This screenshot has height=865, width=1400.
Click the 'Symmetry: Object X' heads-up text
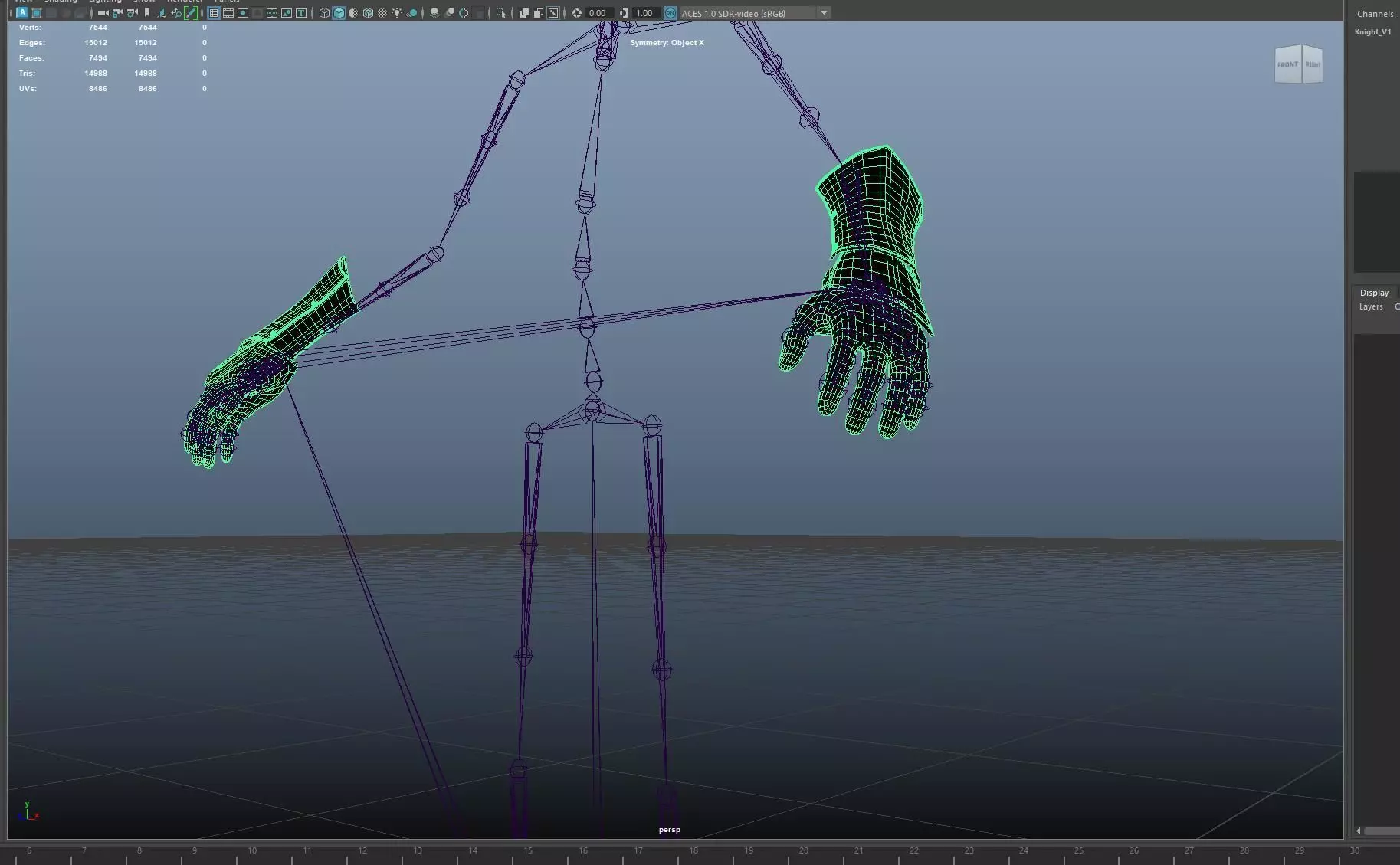(667, 42)
